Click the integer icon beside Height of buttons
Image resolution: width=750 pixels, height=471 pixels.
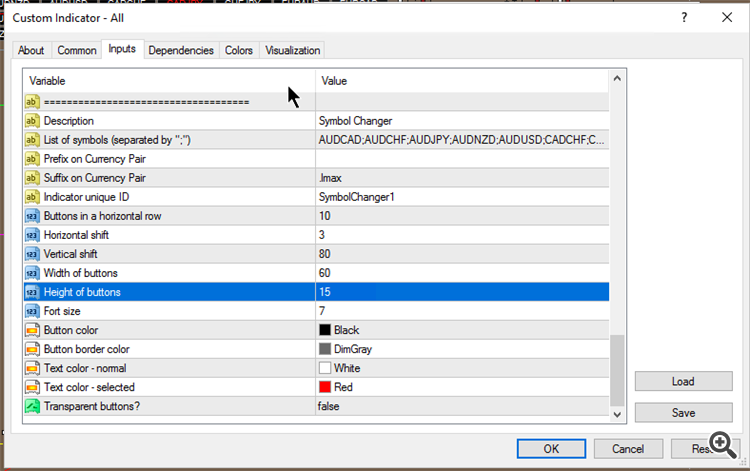32,292
